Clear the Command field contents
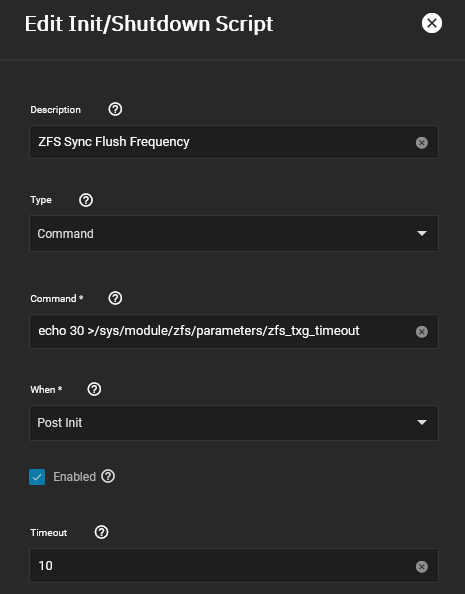 421,332
